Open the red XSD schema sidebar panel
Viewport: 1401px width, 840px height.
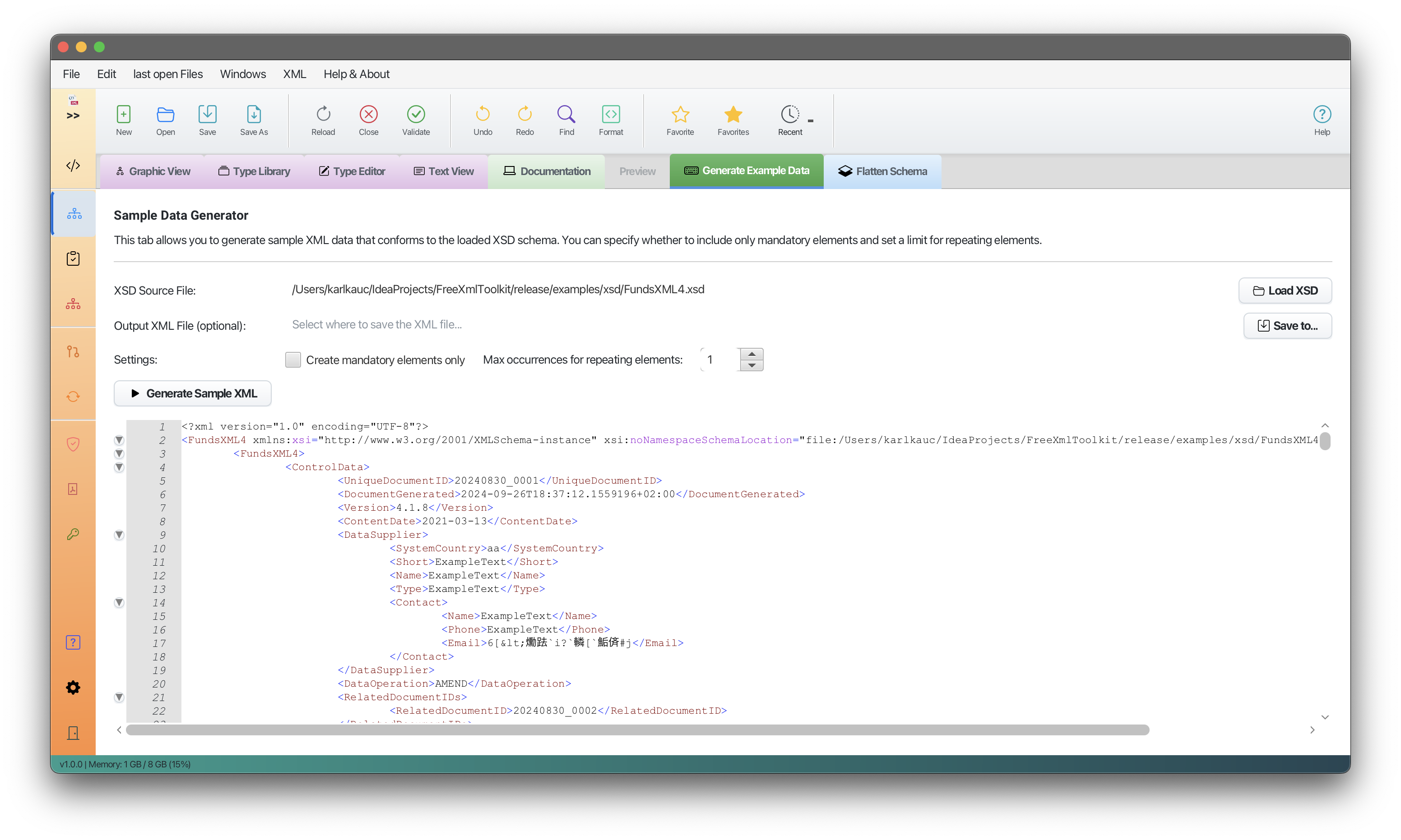click(x=73, y=304)
